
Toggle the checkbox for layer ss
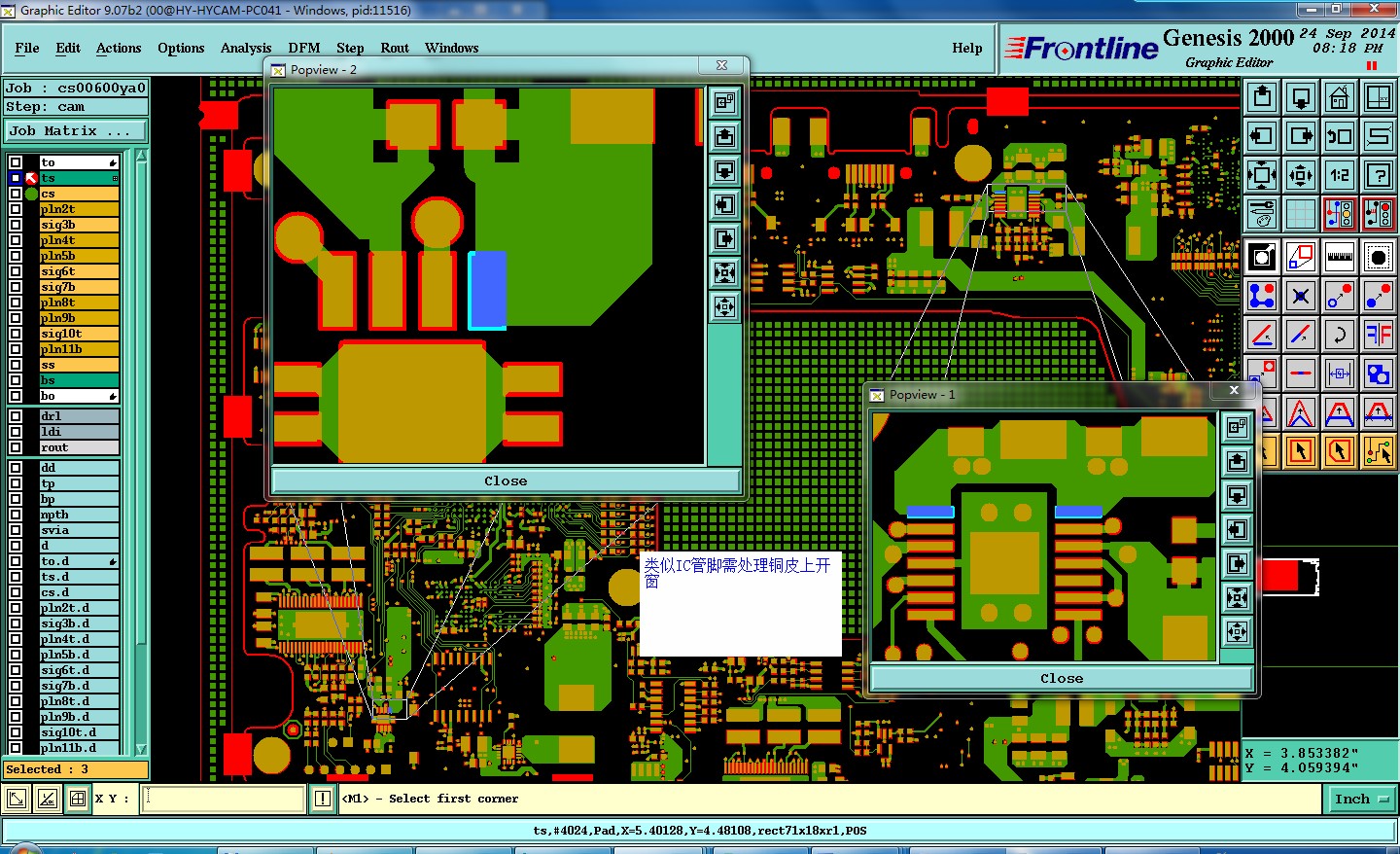(16, 365)
